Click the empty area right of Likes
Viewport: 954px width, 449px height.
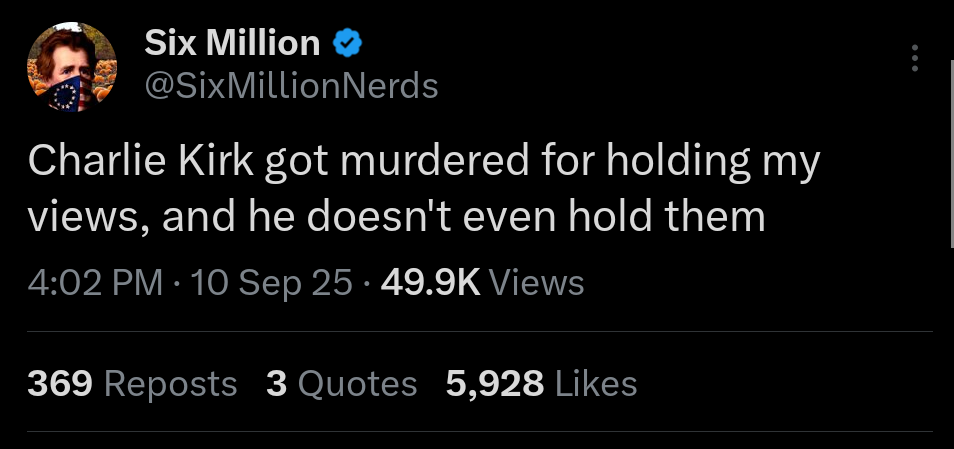[x=790, y=383]
